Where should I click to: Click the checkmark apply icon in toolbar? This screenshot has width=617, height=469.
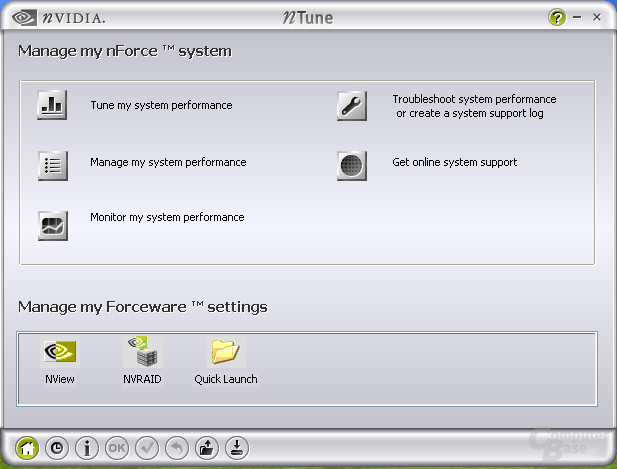[x=147, y=448]
